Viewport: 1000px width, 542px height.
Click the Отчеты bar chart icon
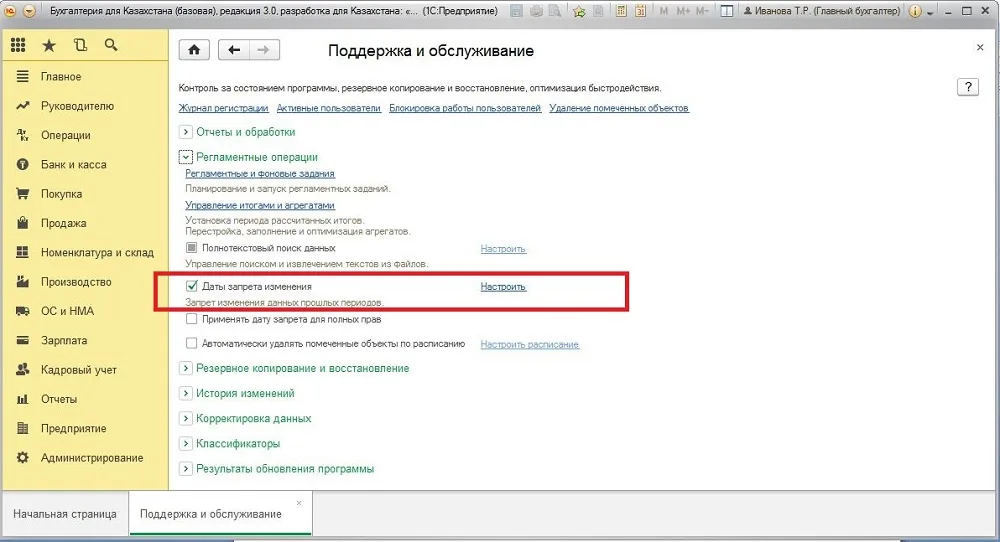point(22,399)
